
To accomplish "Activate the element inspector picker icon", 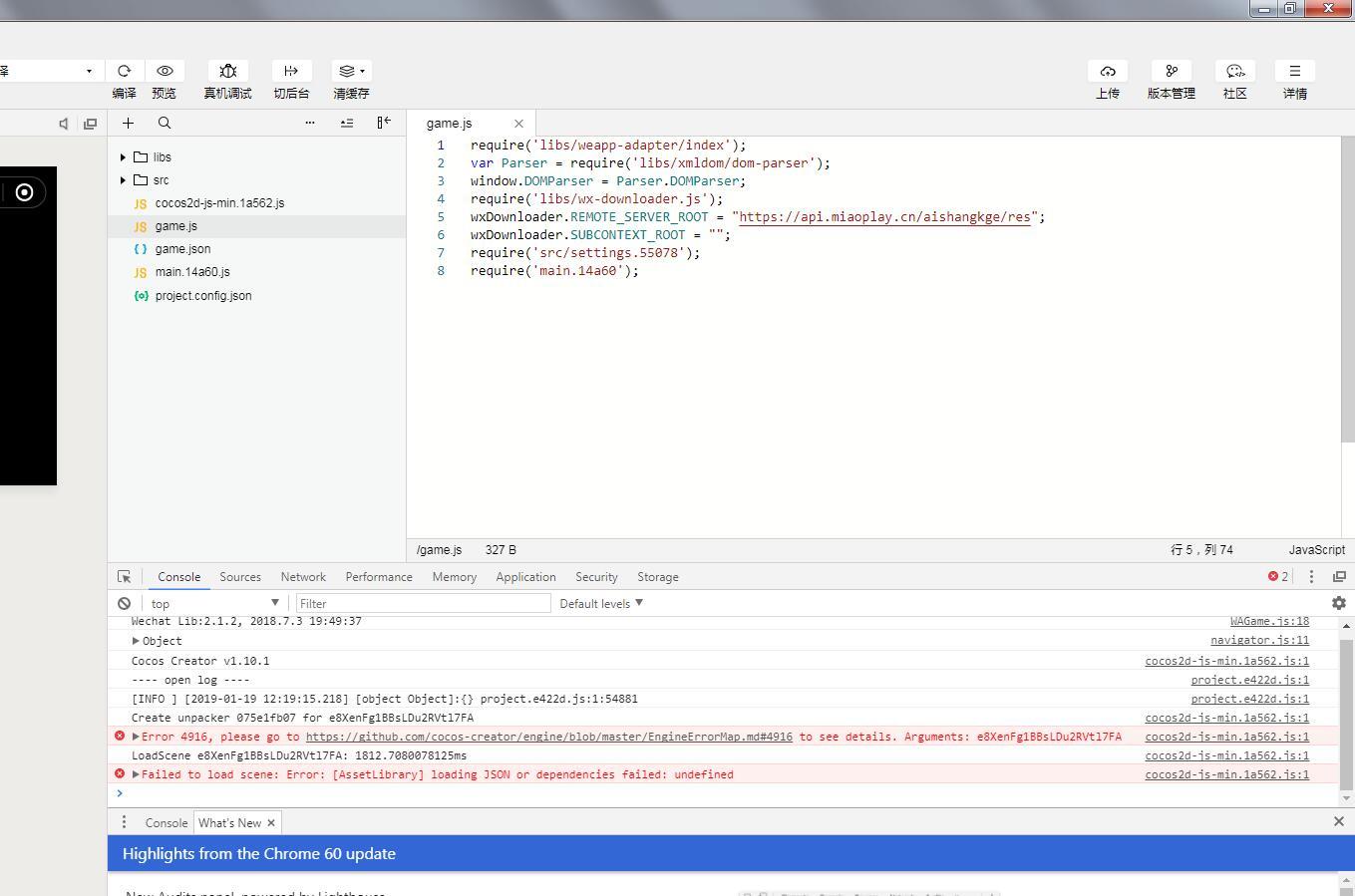I will pos(124,577).
